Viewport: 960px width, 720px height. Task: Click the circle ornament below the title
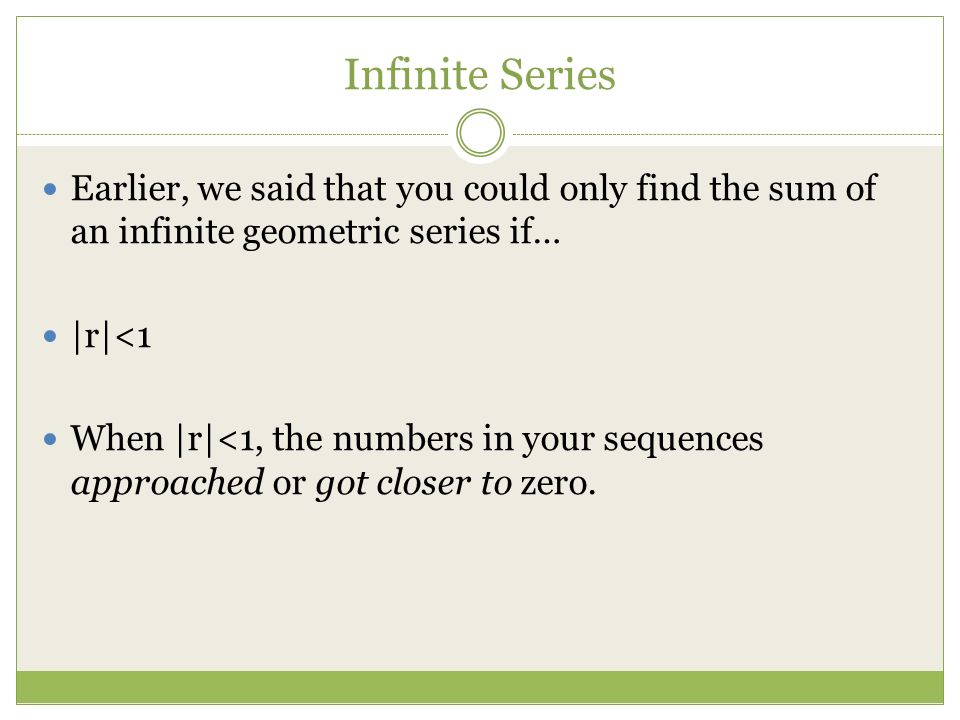pyautogui.click(x=481, y=133)
